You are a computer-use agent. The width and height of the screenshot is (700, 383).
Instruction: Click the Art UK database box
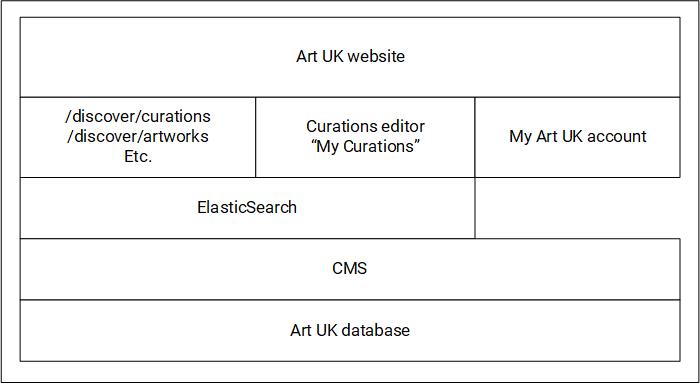pos(350,330)
